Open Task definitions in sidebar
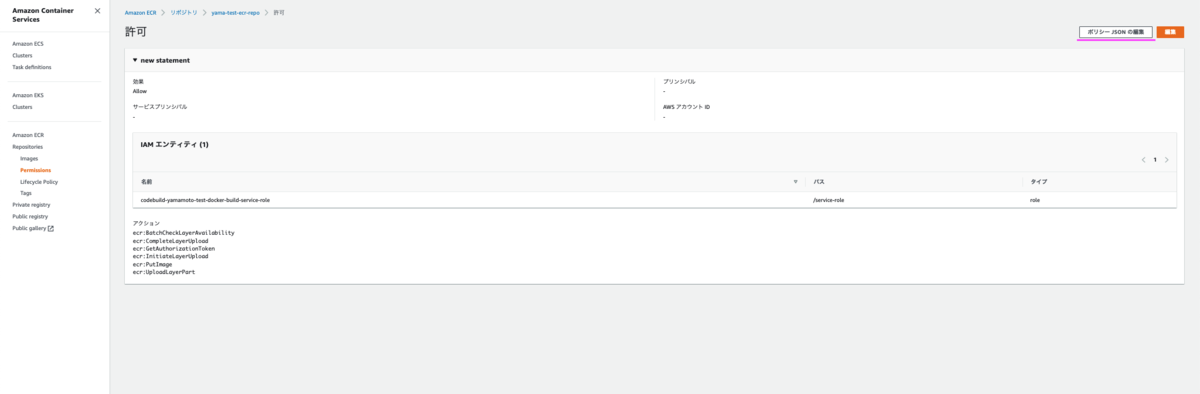 click(x=32, y=67)
